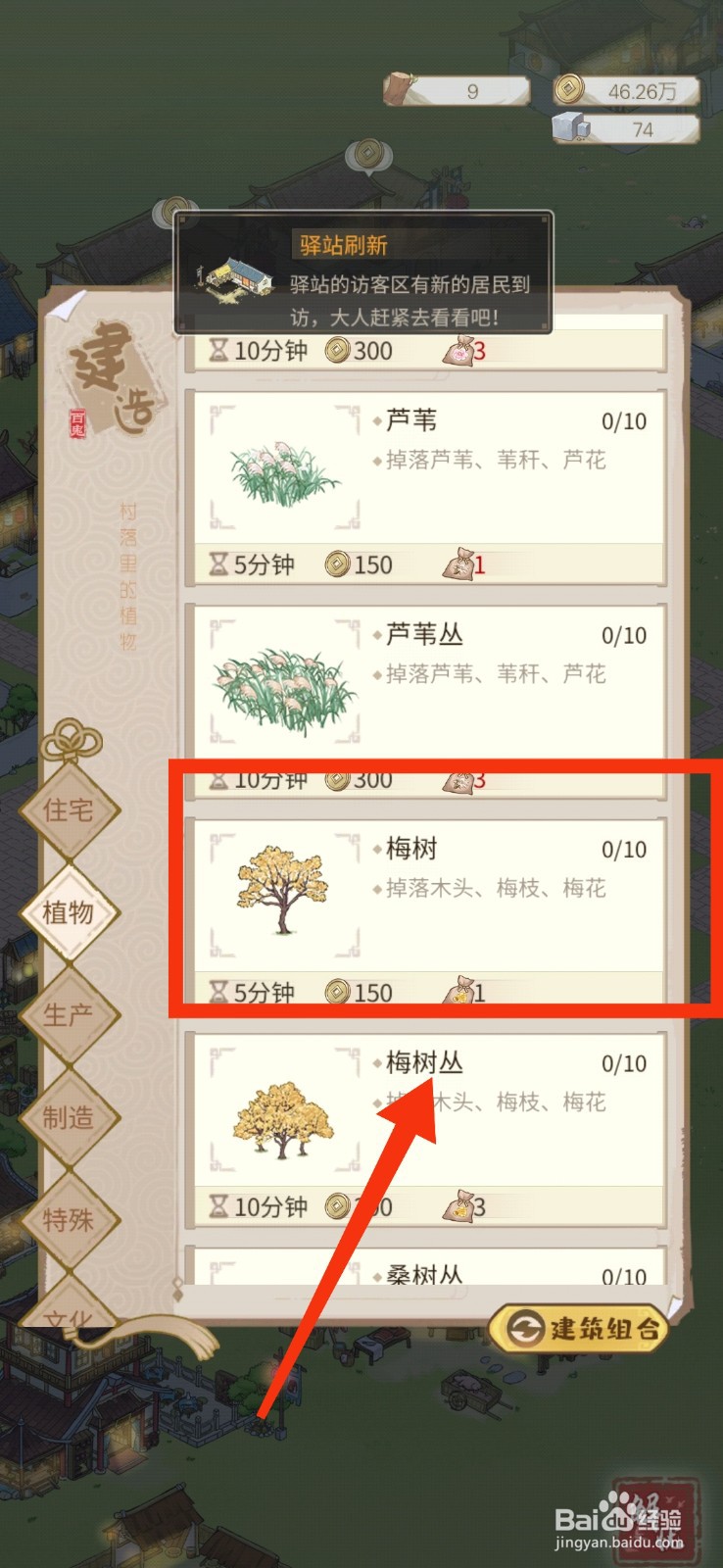Switch to the 住宅 category tab

tap(69, 809)
